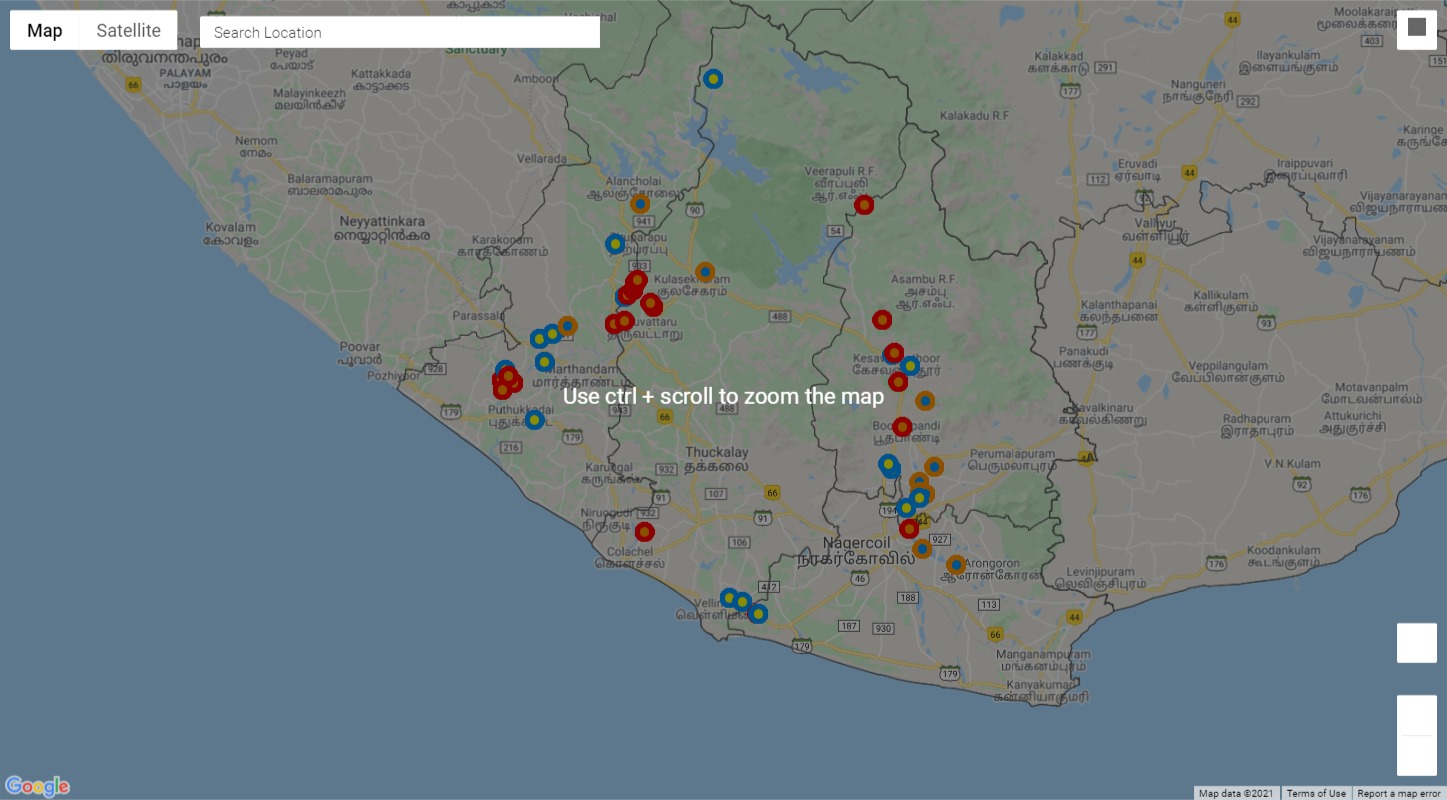Screen dimensions: 1447x800
Task: Click the Report a map error link
Action: (1398, 793)
